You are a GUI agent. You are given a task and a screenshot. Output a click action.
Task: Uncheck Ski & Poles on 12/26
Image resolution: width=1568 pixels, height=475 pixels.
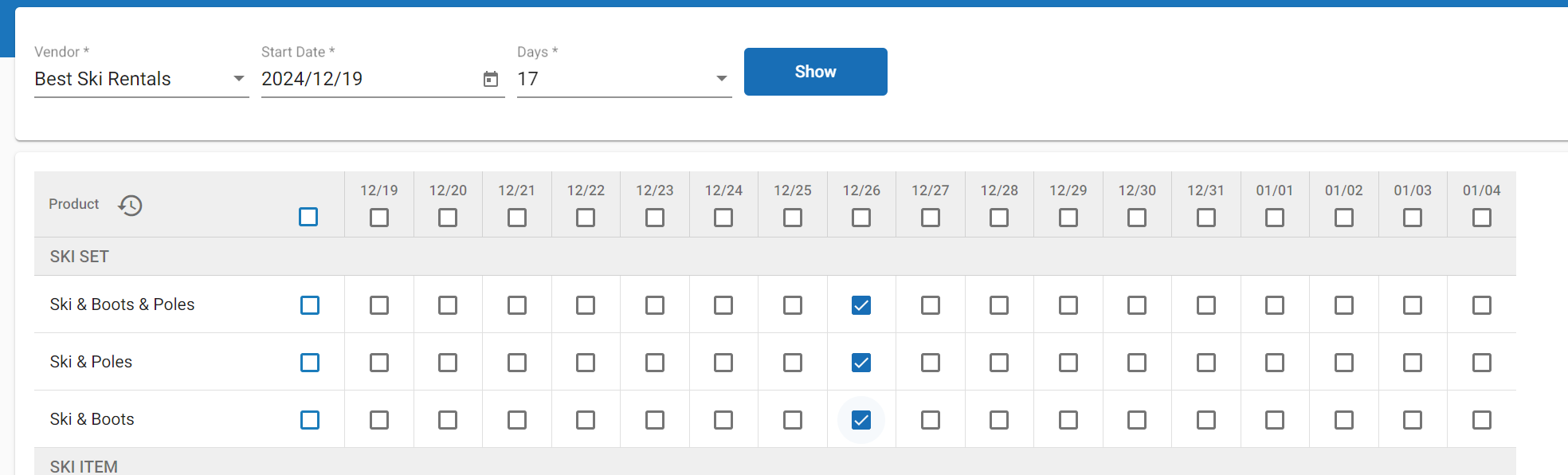[861, 363]
